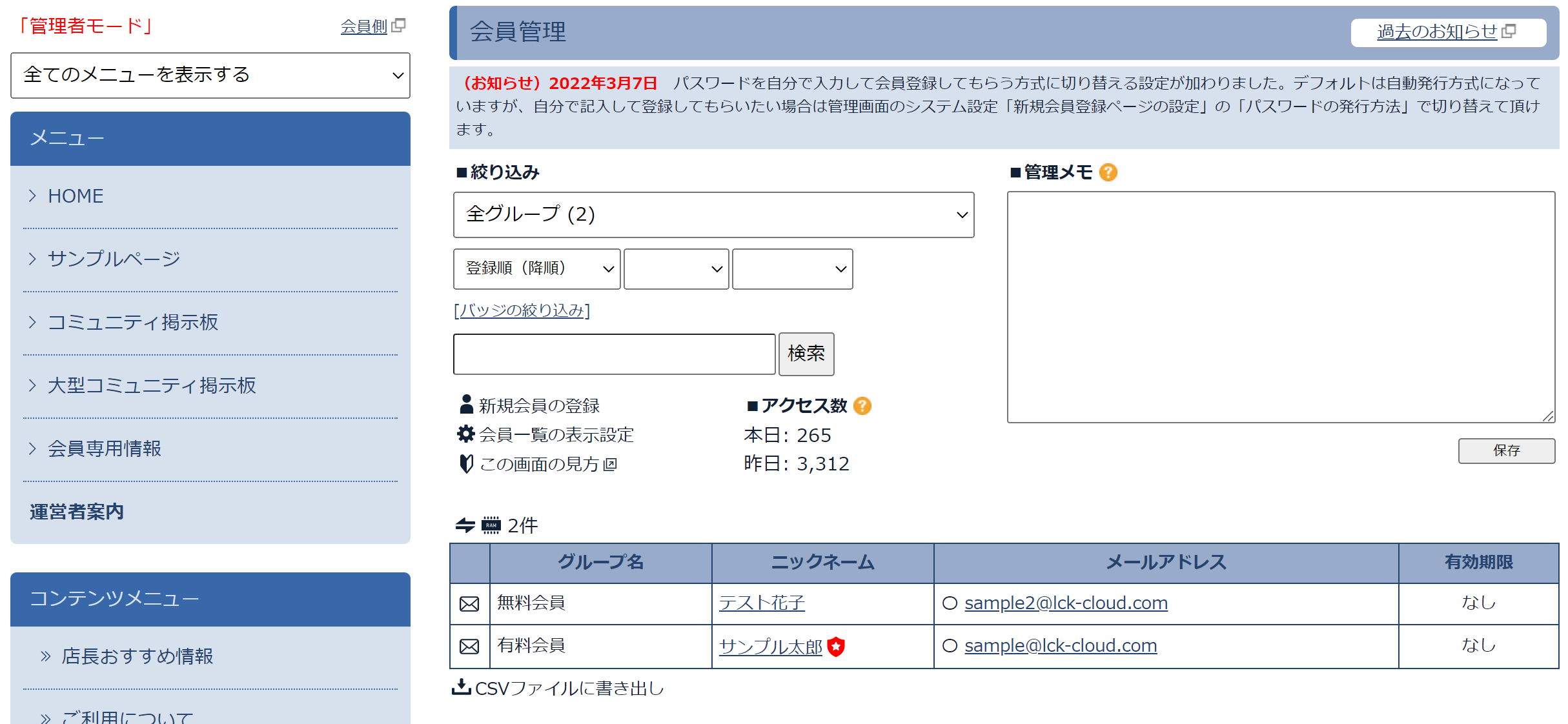Screen dimensions: 1568x724
Task: Click the 保存 button under the memo
Action: (1507, 450)
